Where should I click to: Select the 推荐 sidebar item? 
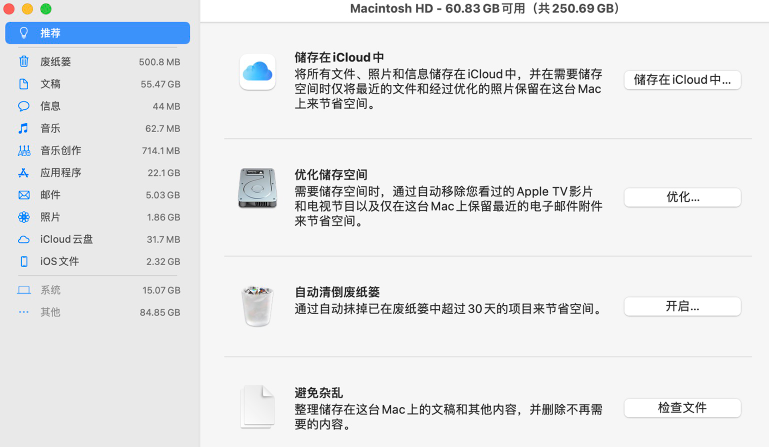pos(98,33)
